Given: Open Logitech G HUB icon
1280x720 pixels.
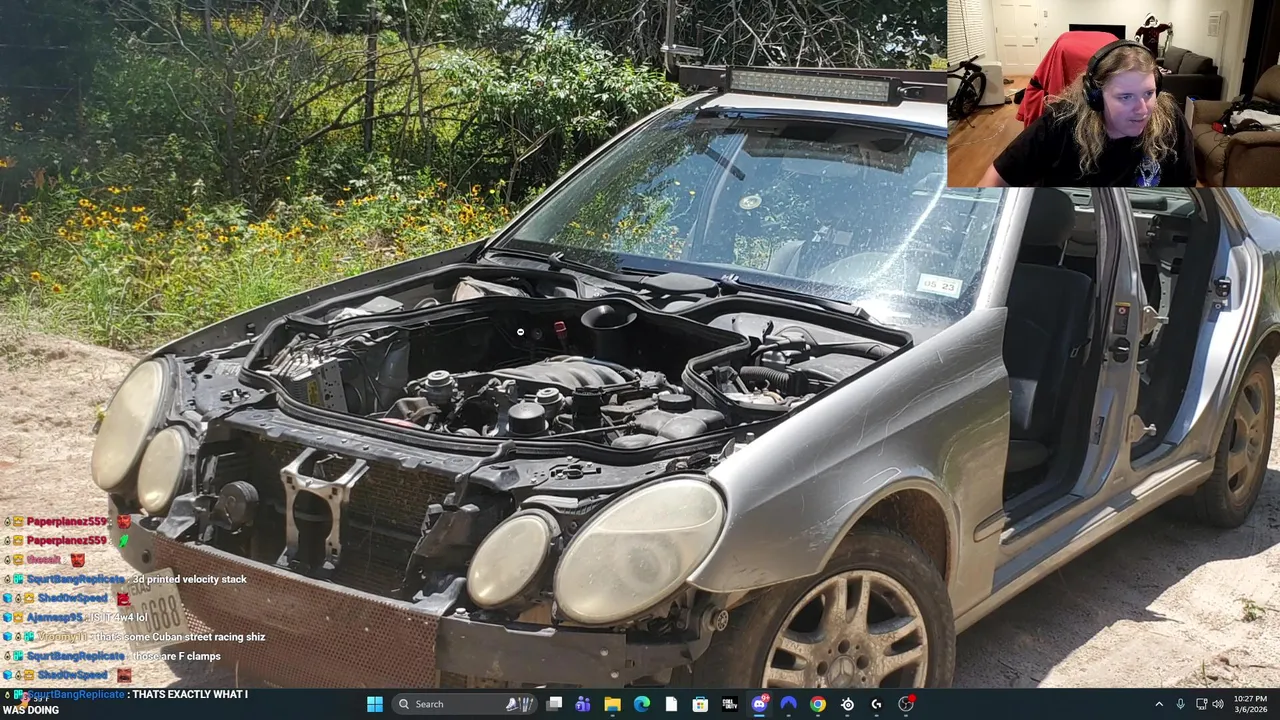Looking at the screenshot, I should coord(876,704).
